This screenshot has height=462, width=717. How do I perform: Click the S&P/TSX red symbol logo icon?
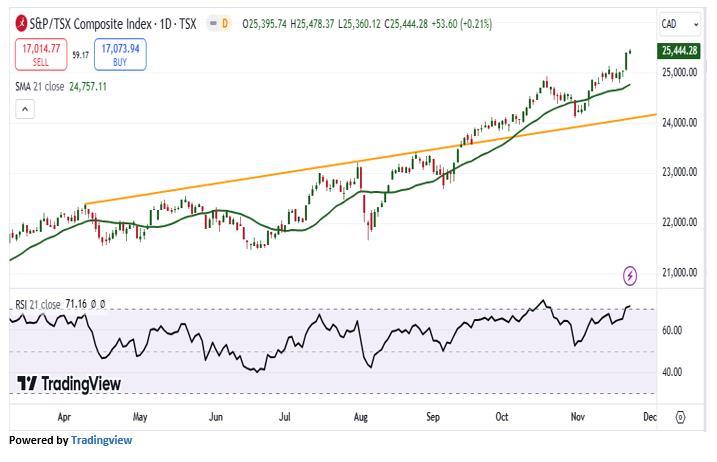[20, 23]
